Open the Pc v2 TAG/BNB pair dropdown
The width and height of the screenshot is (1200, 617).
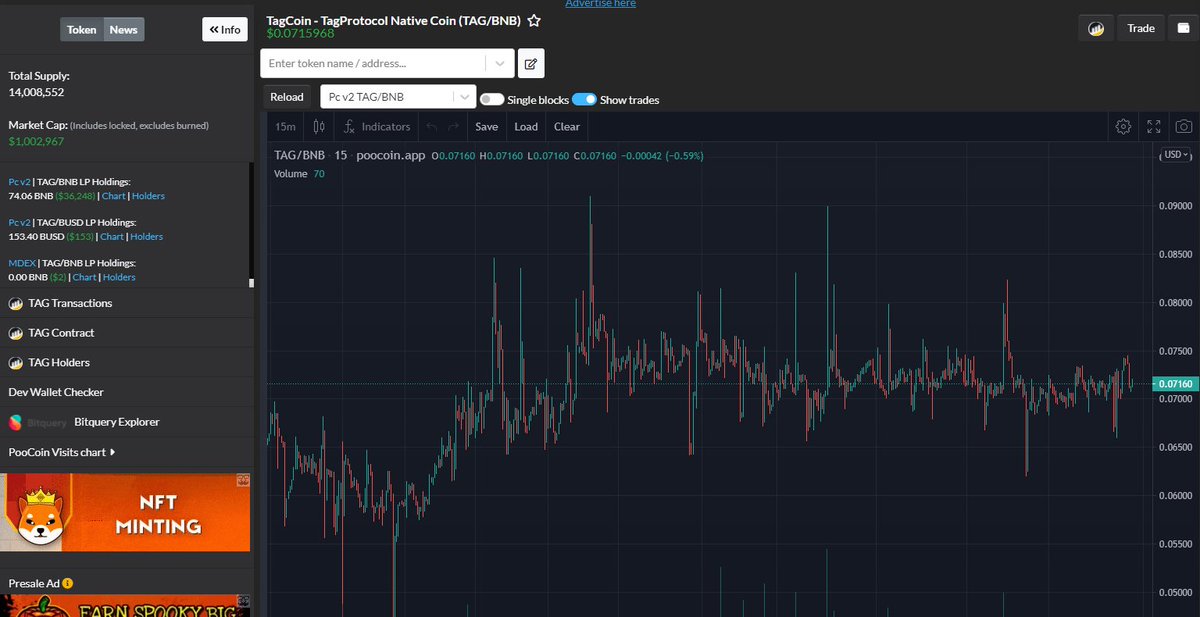(398, 97)
